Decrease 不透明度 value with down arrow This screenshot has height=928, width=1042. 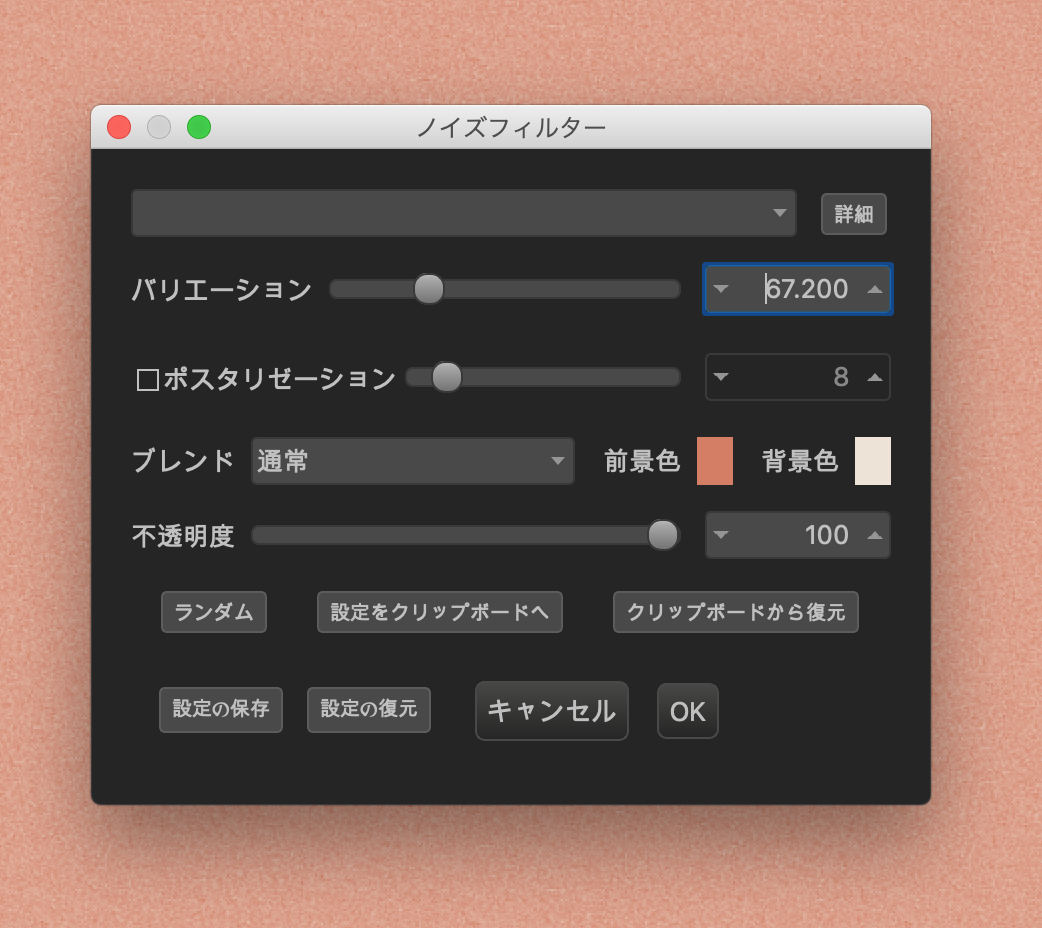pyautogui.click(x=721, y=534)
